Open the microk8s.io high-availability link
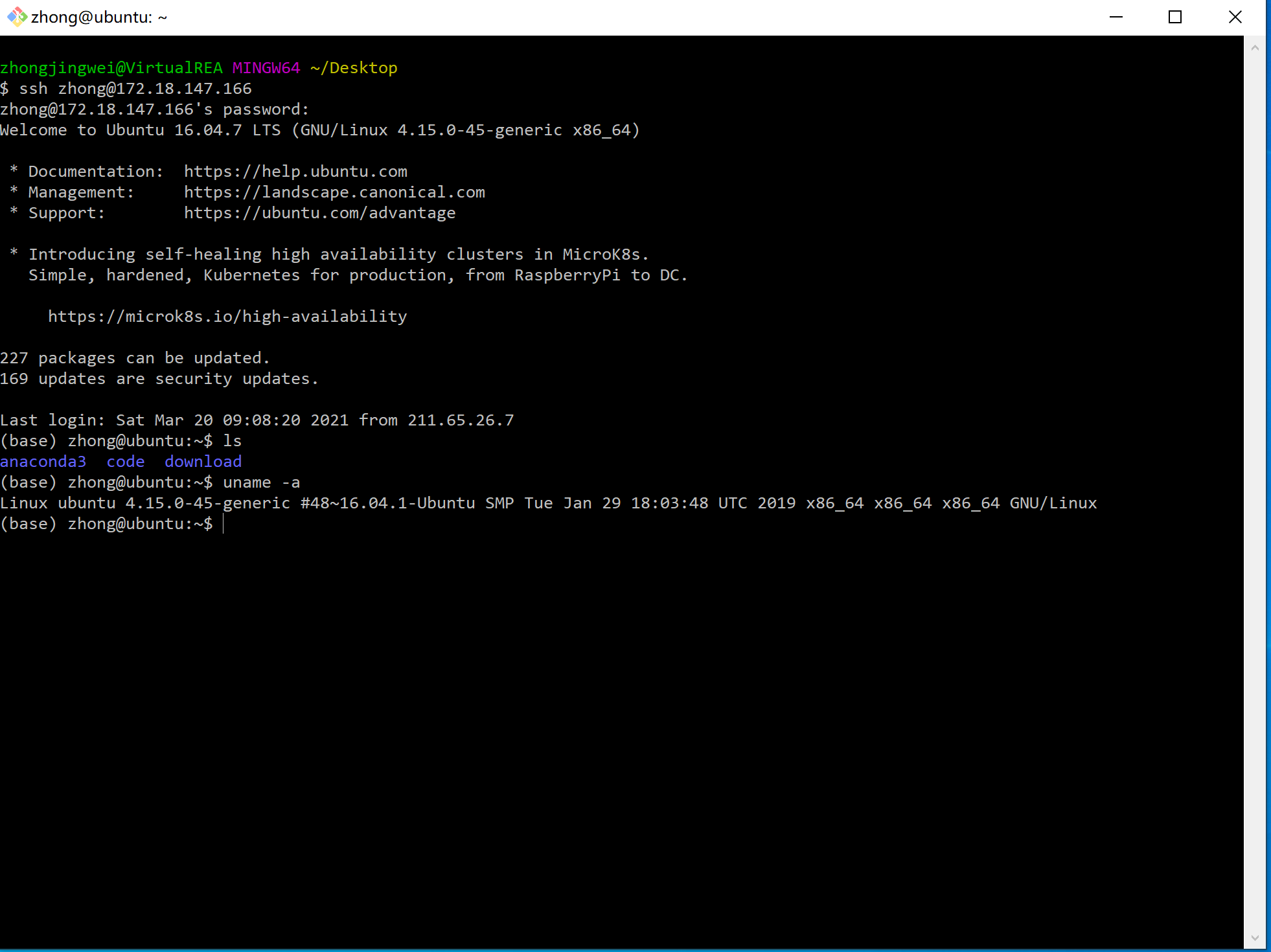Image resolution: width=1271 pixels, height=952 pixels. (227, 316)
